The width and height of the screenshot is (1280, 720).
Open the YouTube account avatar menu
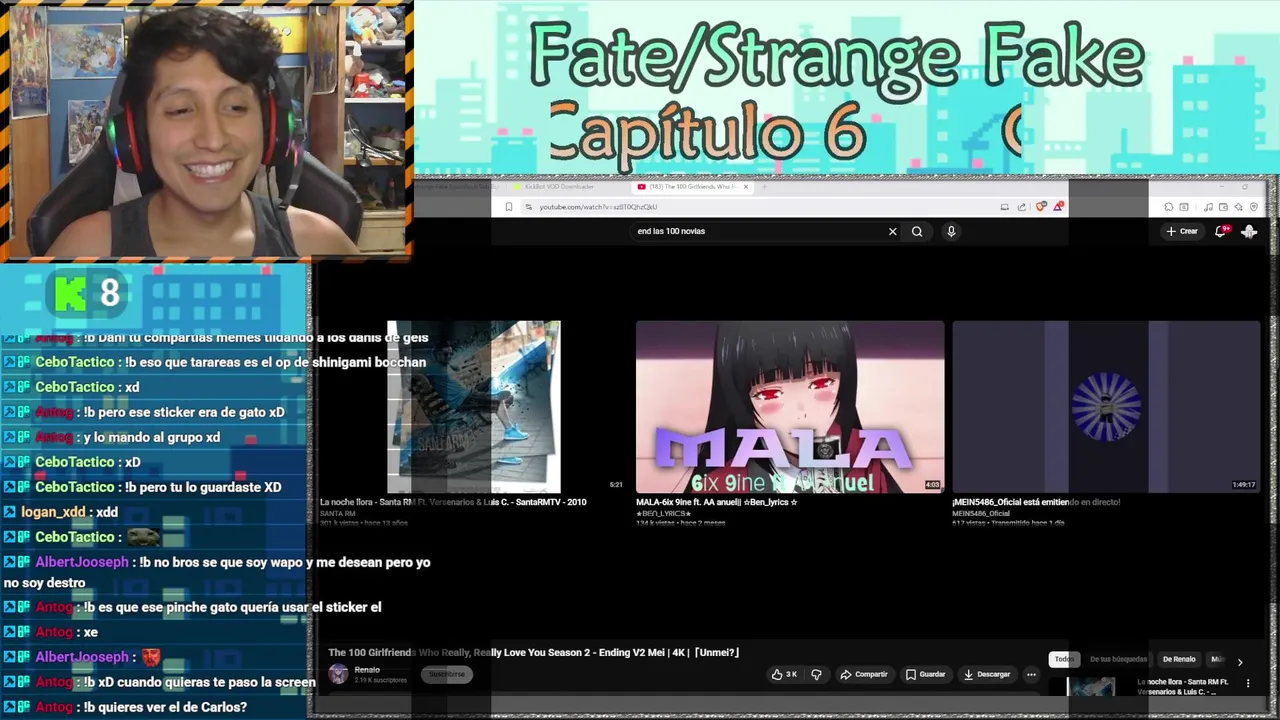coord(1249,231)
